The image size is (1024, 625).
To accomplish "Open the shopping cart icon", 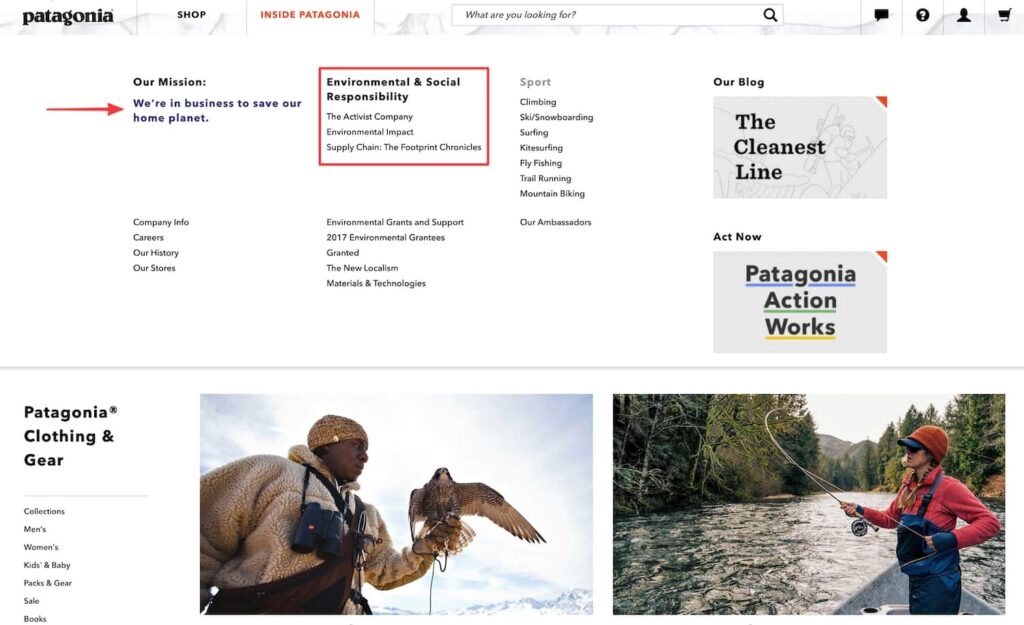I will (x=1004, y=15).
